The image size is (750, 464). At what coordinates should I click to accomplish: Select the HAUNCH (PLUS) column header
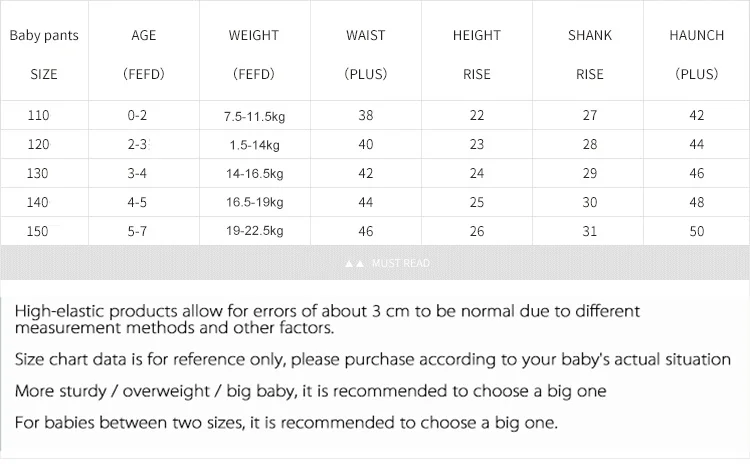tap(696, 55)
